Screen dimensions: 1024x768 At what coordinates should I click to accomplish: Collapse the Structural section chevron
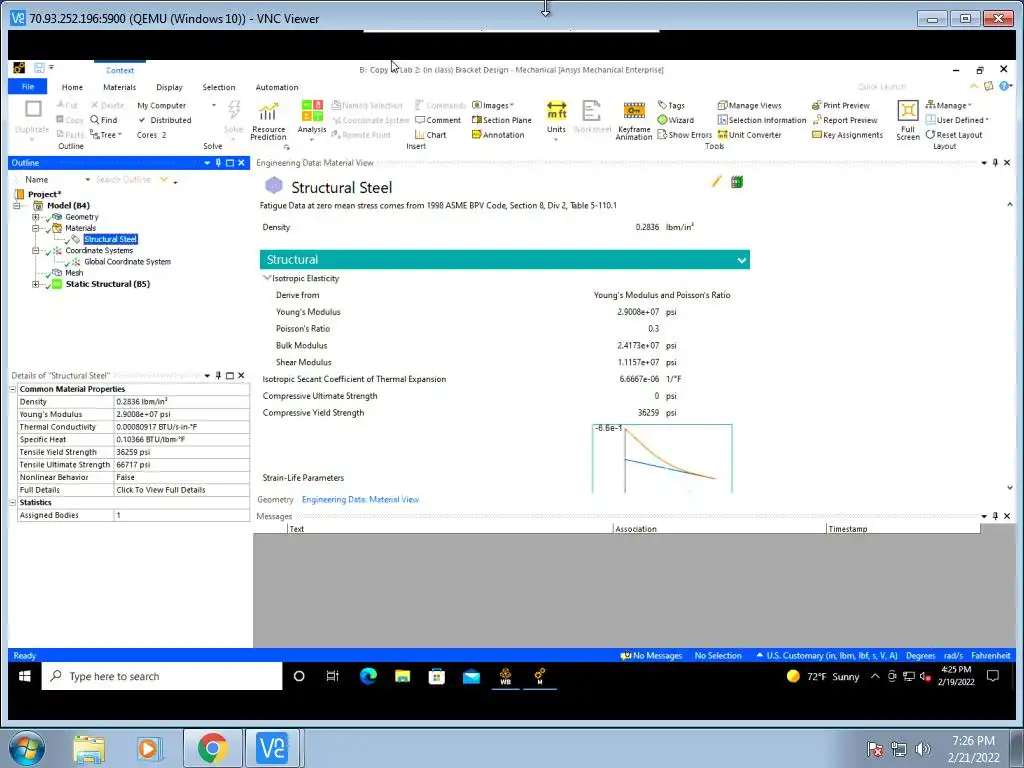click(741, 260)
